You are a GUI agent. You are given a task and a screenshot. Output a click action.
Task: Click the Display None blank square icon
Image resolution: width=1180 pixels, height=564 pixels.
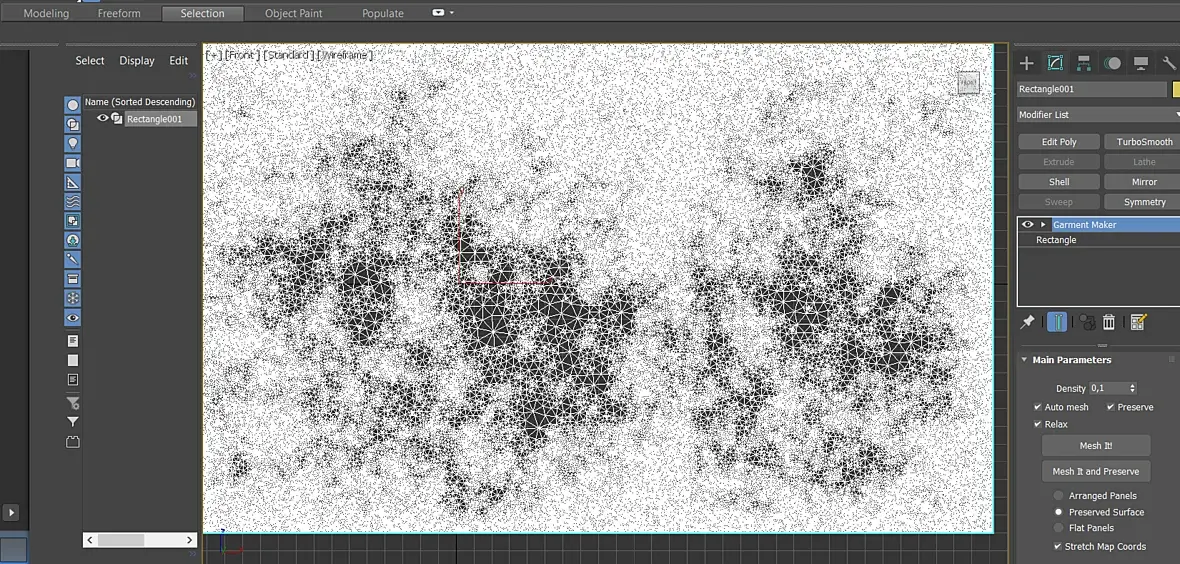pyautogui.click(x=73, y=361)
